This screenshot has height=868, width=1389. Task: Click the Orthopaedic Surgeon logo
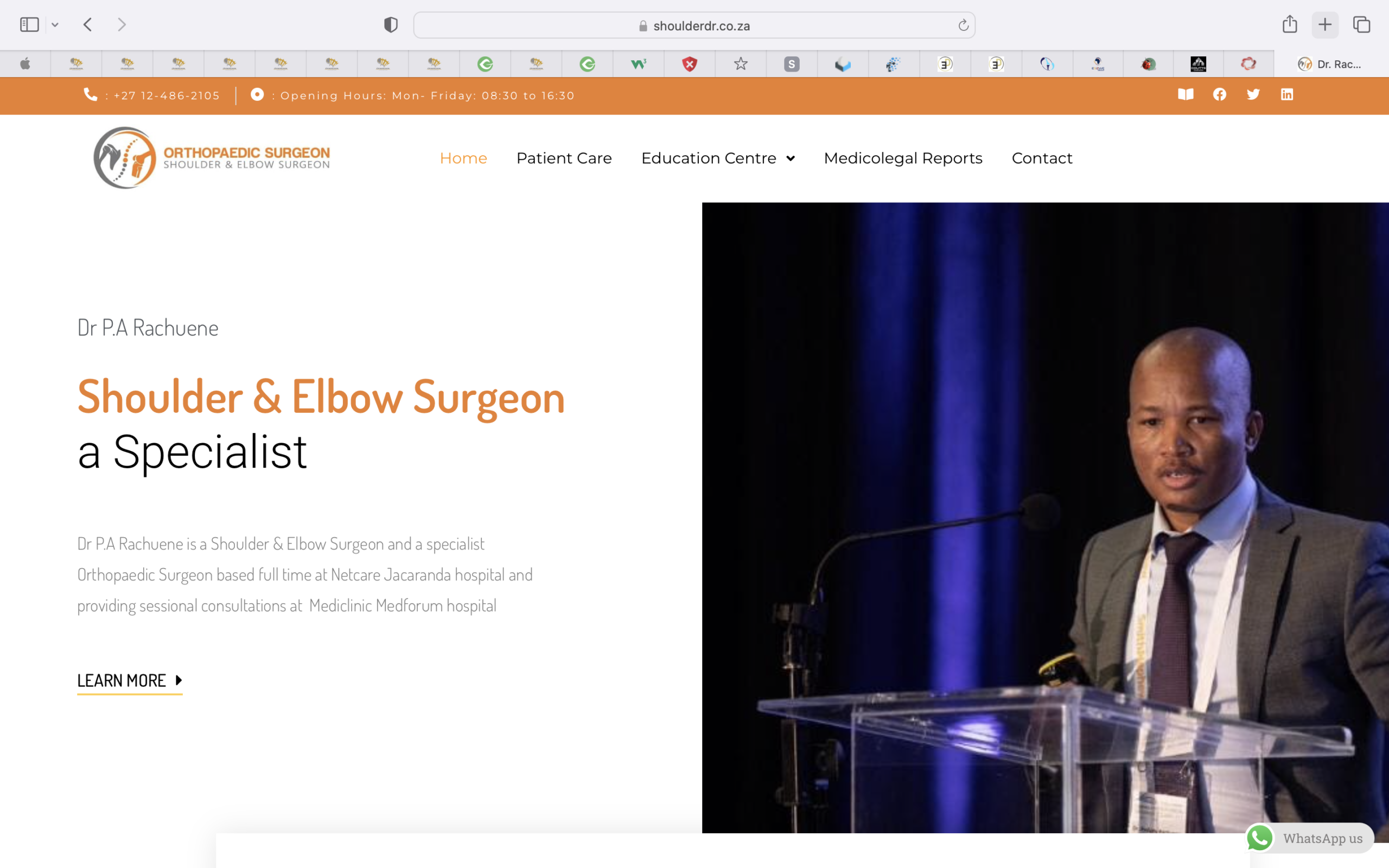coord(211,158)
